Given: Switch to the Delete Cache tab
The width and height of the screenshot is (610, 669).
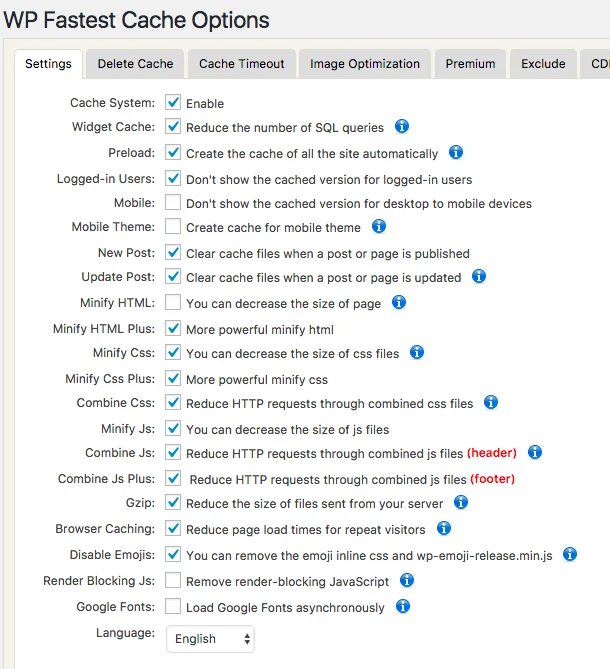Looking at the screenshot, I should [135, 64].
